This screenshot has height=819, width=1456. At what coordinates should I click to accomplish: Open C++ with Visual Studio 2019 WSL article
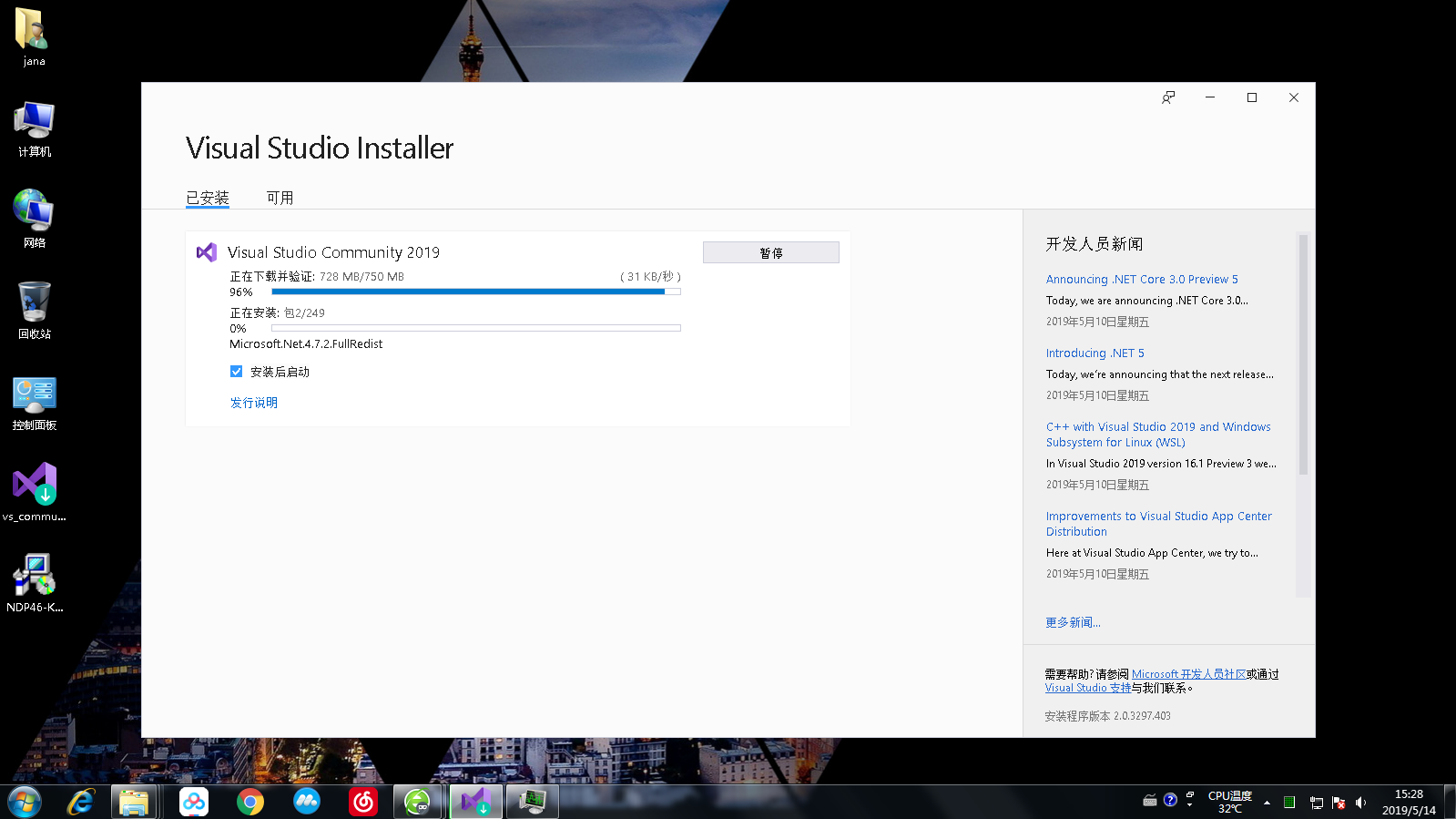pos(1158,435)
